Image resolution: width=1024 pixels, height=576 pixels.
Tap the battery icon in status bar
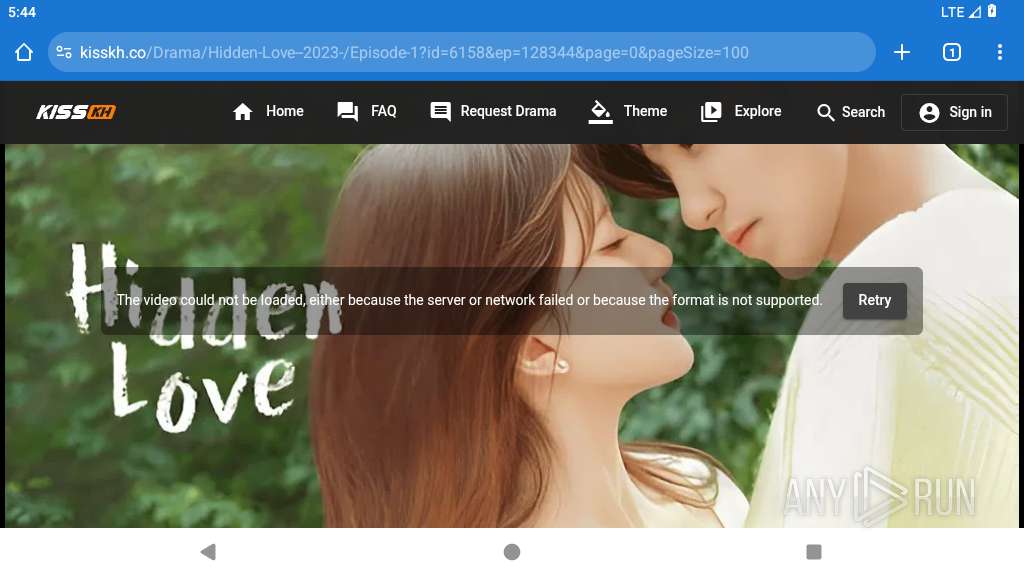(x=992, y=11)
